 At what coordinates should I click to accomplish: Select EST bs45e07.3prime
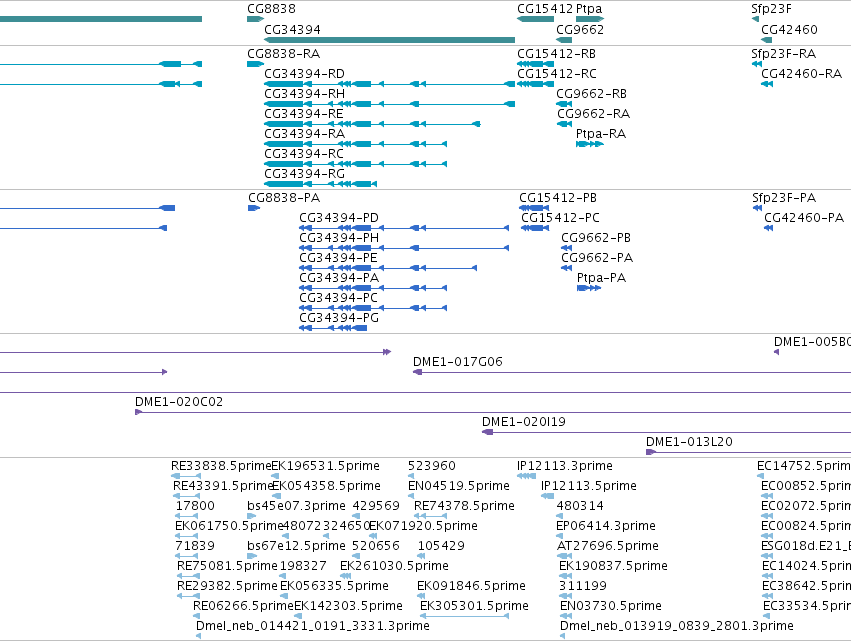(x=296, y=506)
